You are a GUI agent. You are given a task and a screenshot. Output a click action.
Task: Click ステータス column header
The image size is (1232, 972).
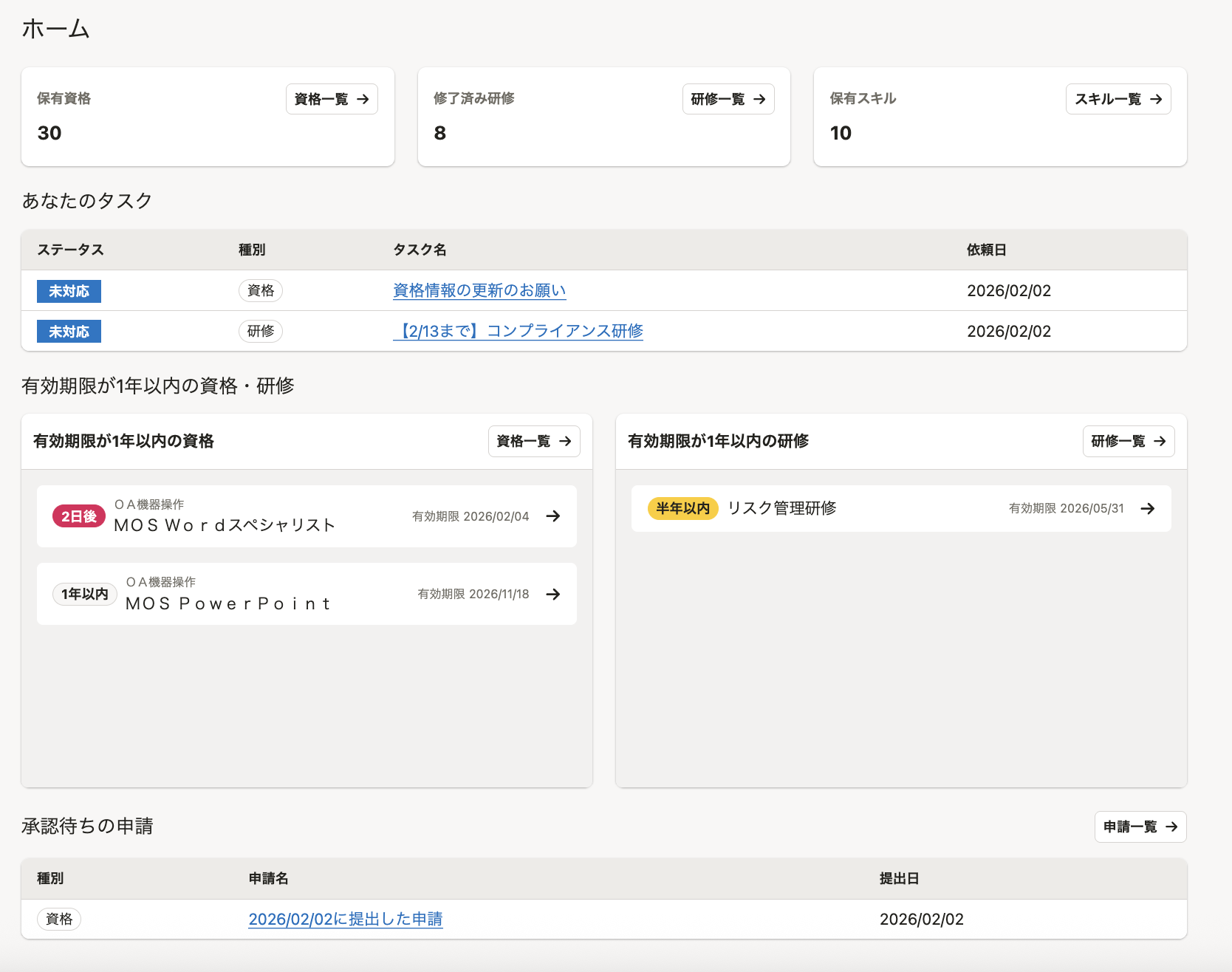[x=70, y=250]
